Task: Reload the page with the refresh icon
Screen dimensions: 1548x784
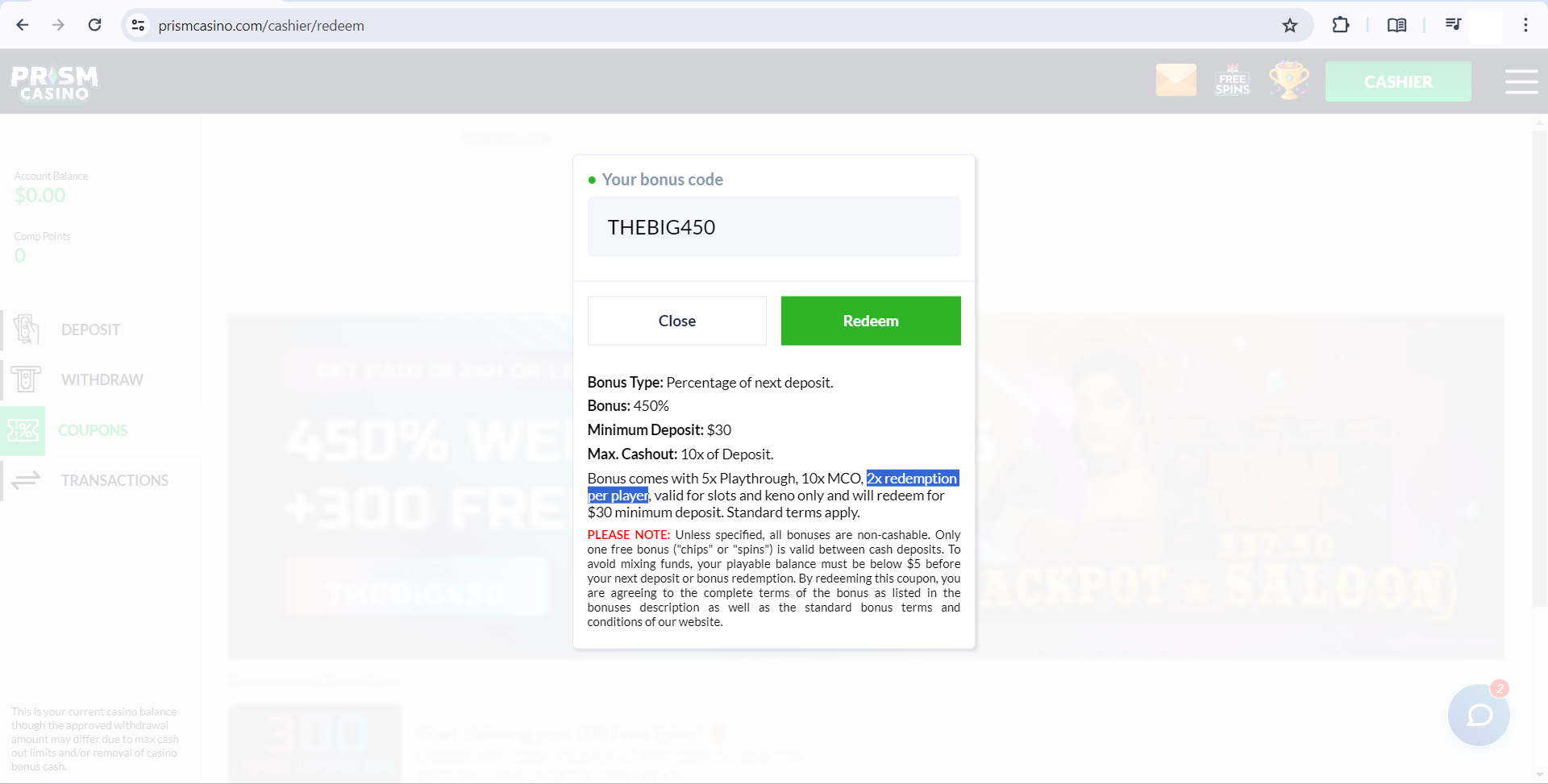Action: pyautogui.click(x=94, y=25)
